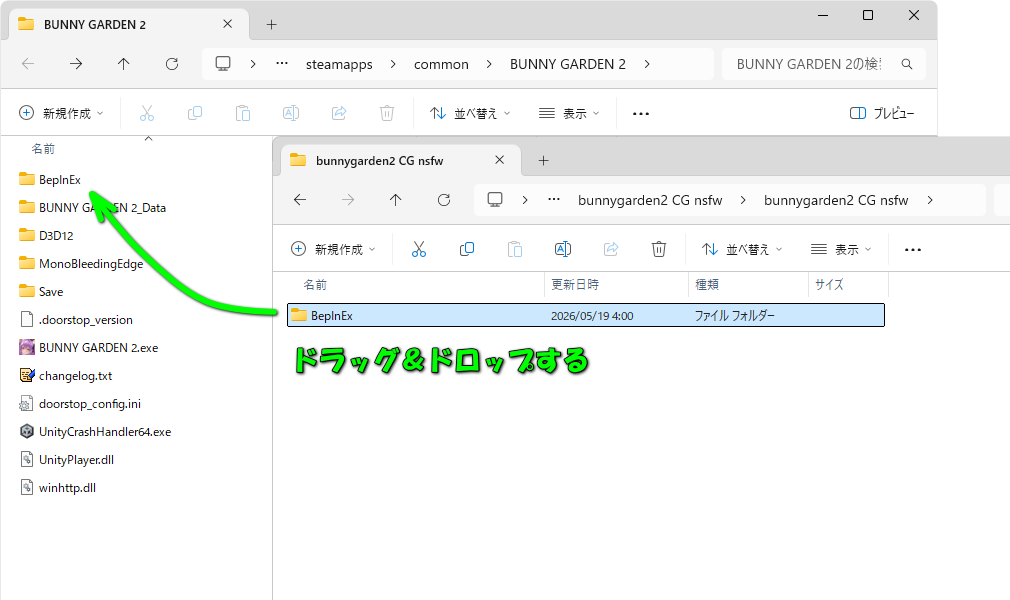Open 新規作成 menu in bunnygarden2 CG nsfw window

click(333, 249)
